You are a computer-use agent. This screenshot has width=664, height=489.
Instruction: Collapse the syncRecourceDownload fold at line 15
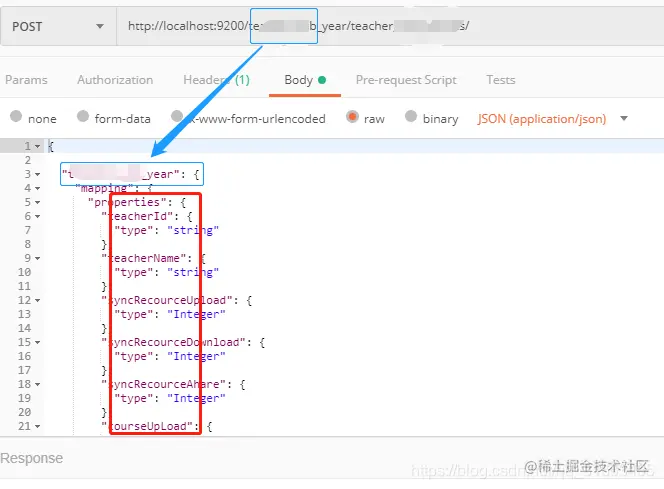pos(38,342)
